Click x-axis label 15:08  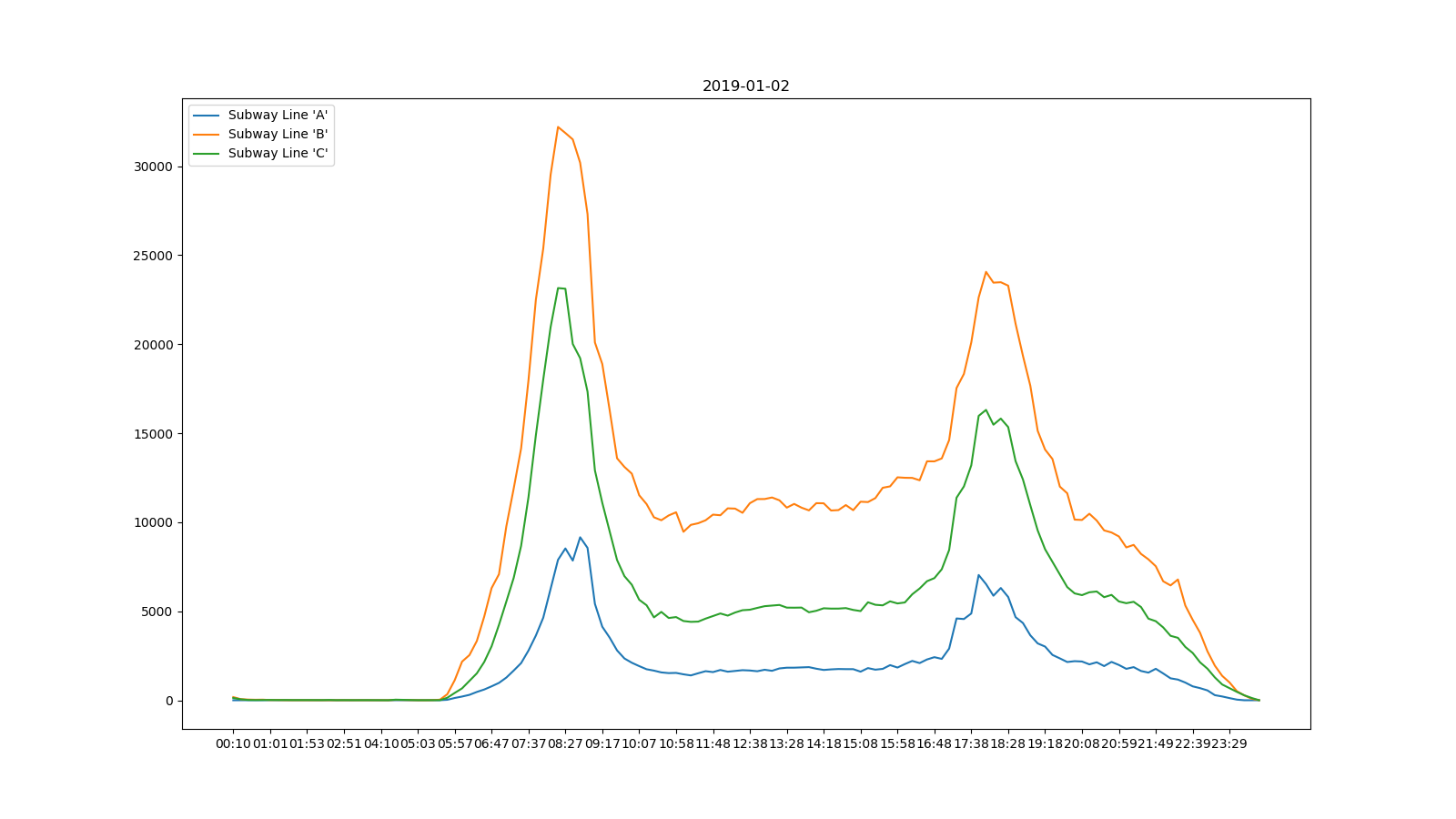pos(861,743)
